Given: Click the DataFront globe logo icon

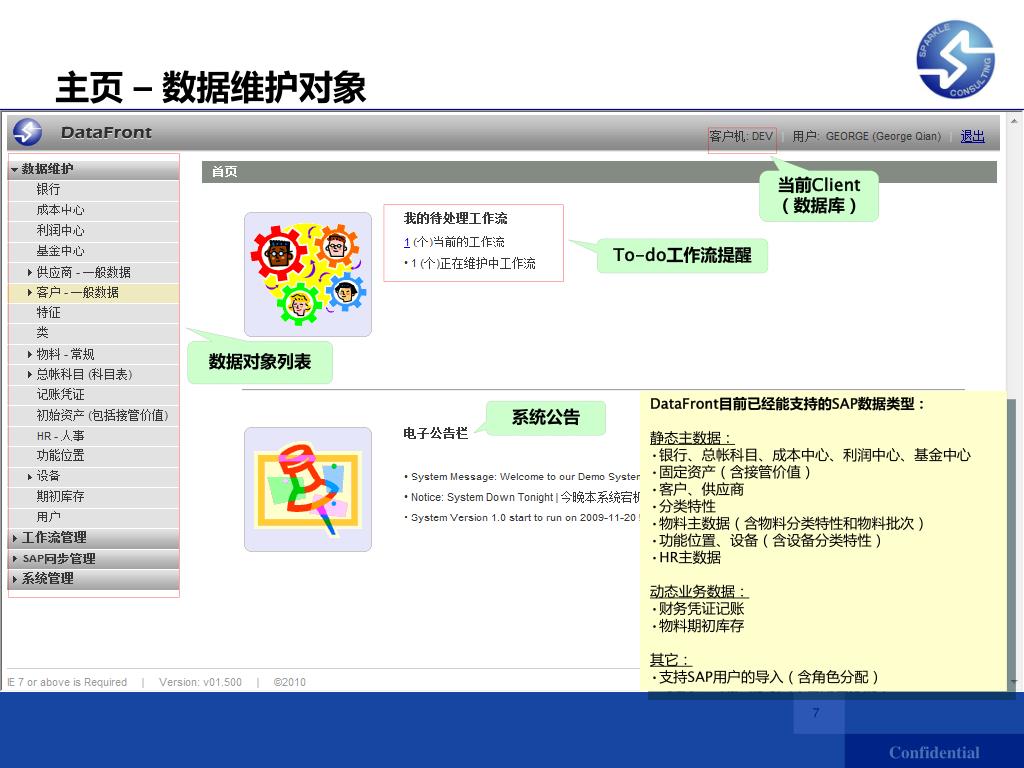Looking at the screenshot, I should (x=27, y=133).
